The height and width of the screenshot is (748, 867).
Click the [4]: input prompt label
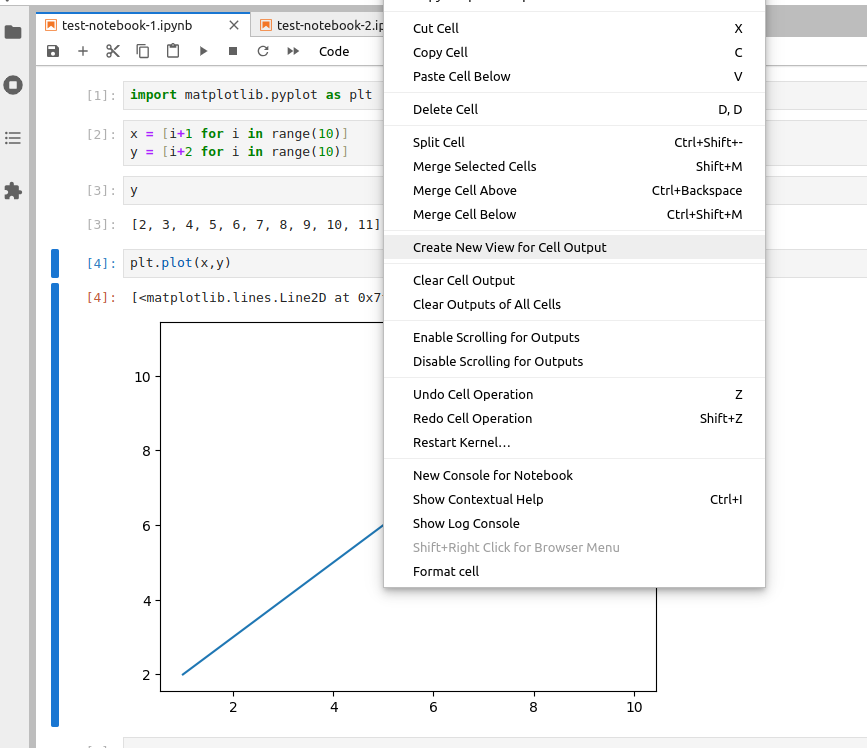click(x=101, y=264)
